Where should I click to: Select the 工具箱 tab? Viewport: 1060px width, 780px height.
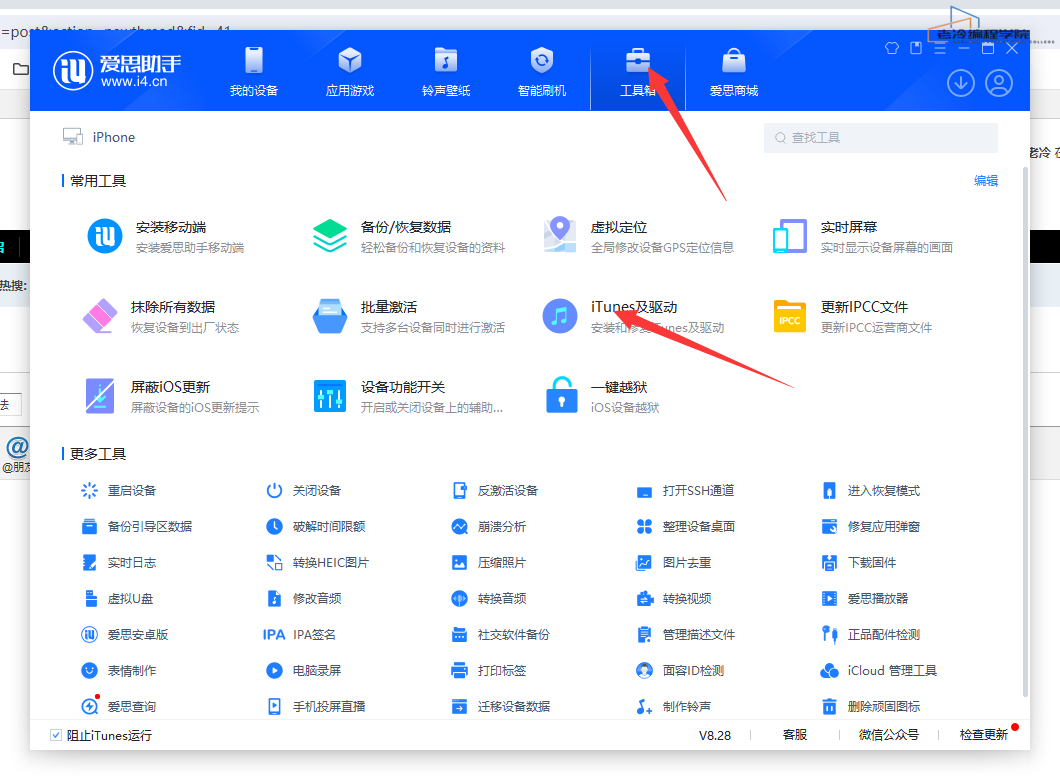[x=637, y=72]
